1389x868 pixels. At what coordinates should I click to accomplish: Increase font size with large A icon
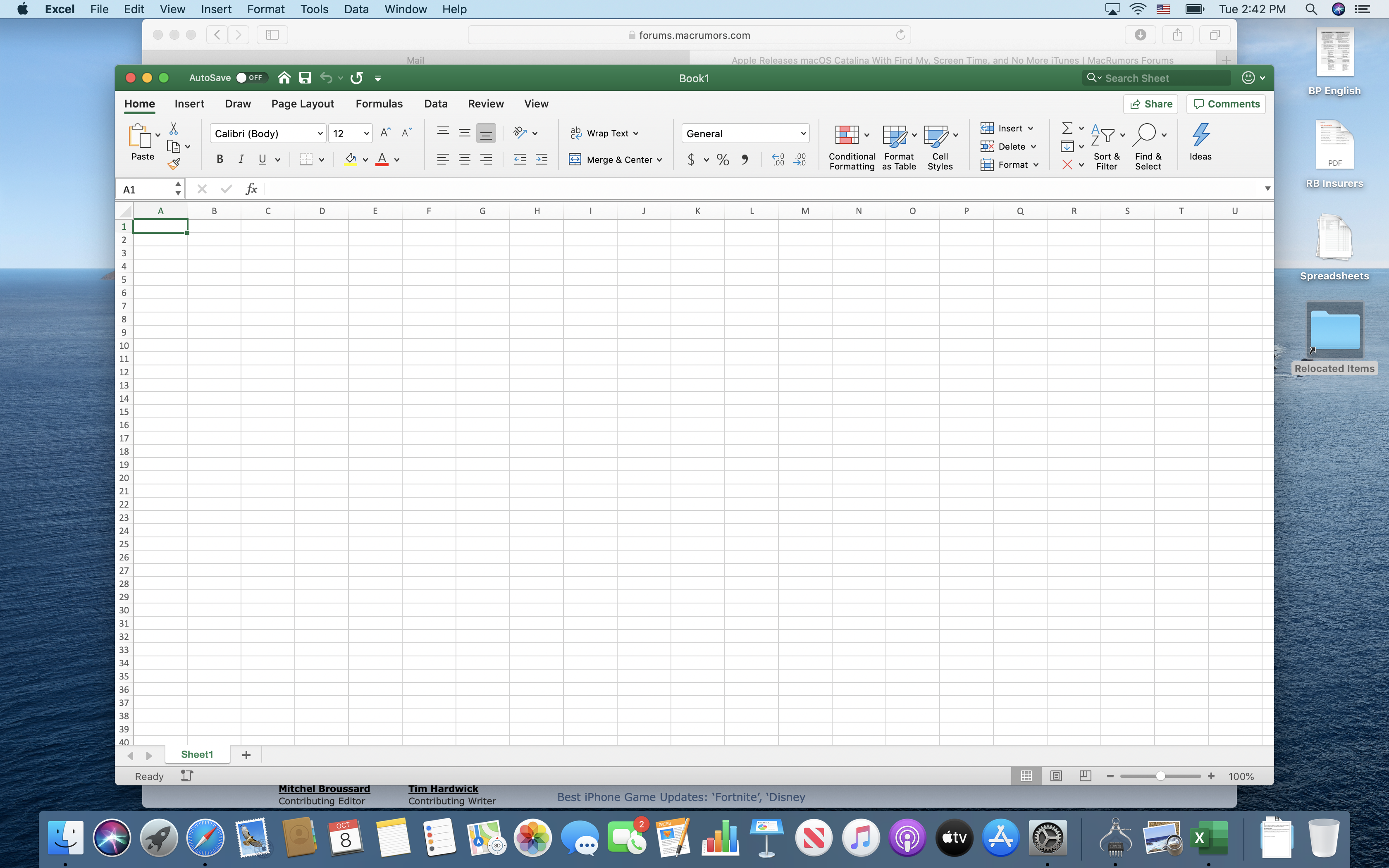386,133
